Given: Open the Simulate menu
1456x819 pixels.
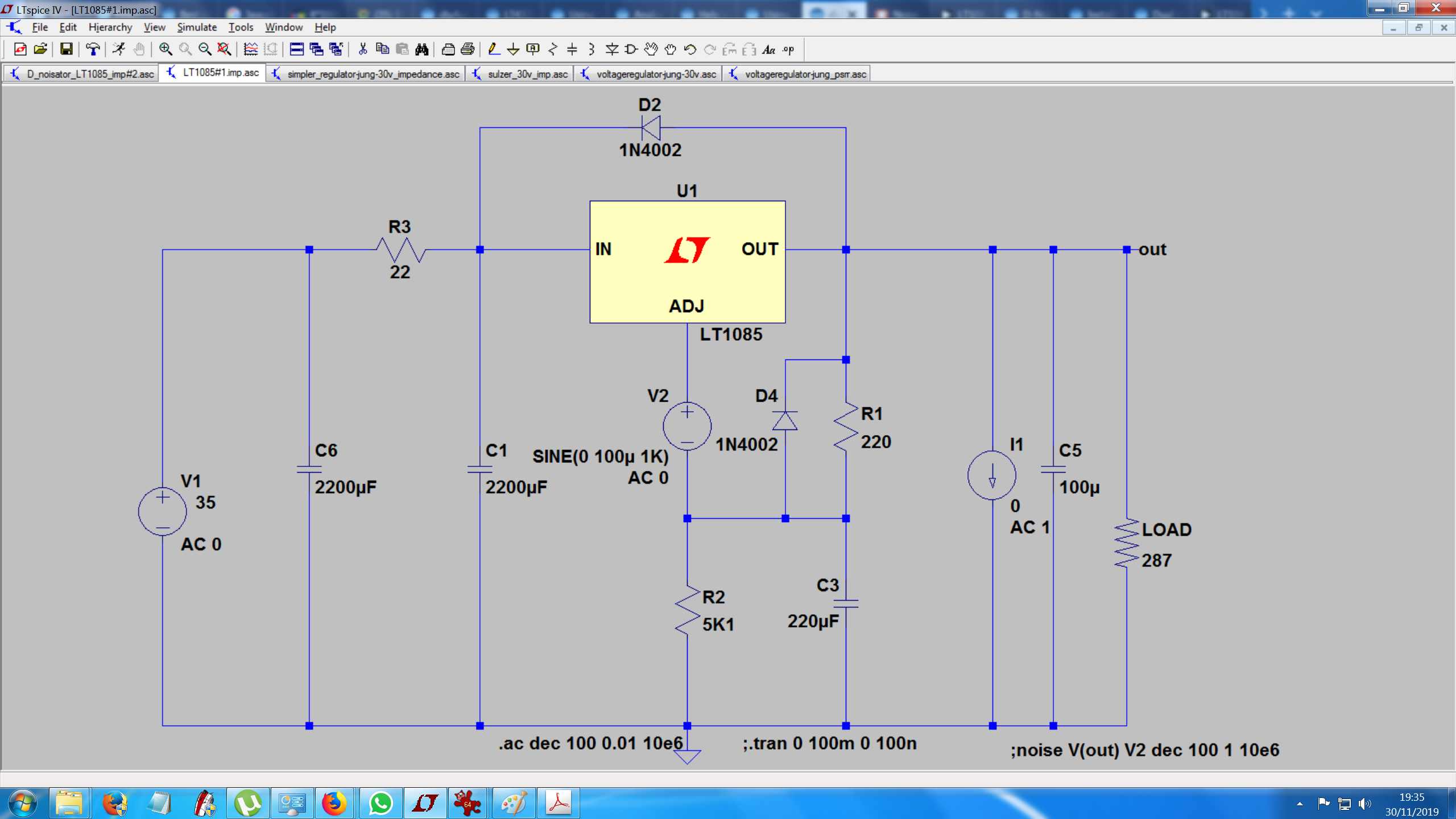Looking at the screenshot, I should (197, 27).
